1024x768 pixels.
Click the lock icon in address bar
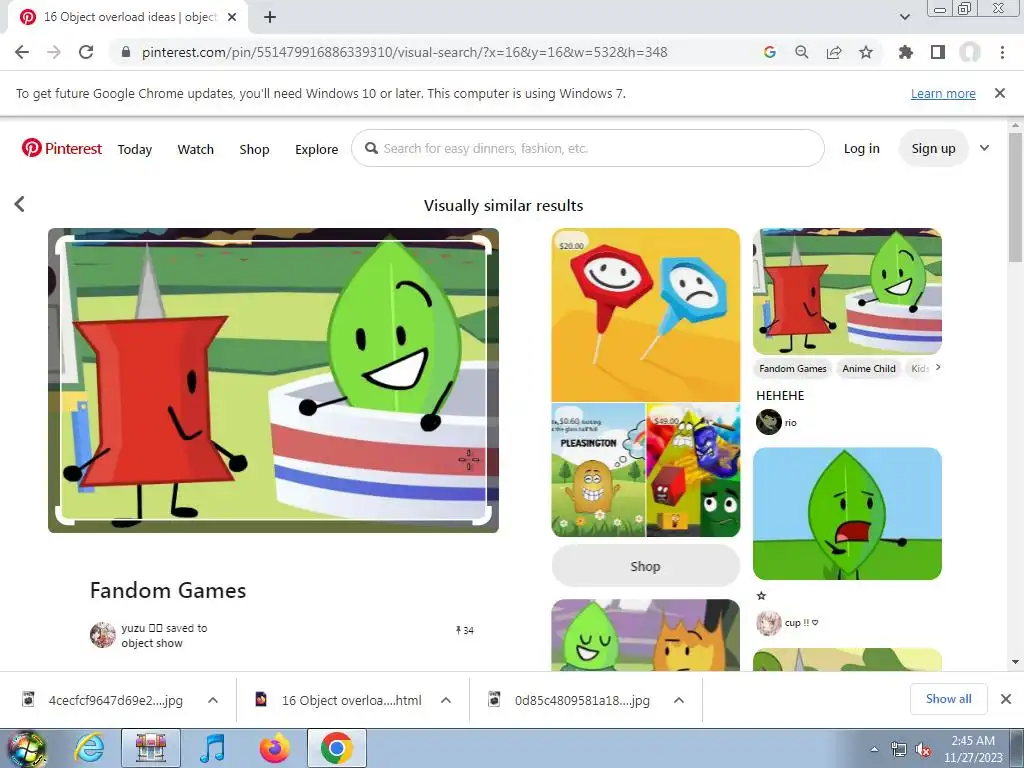pyautogui.click(x=127, y=52)
